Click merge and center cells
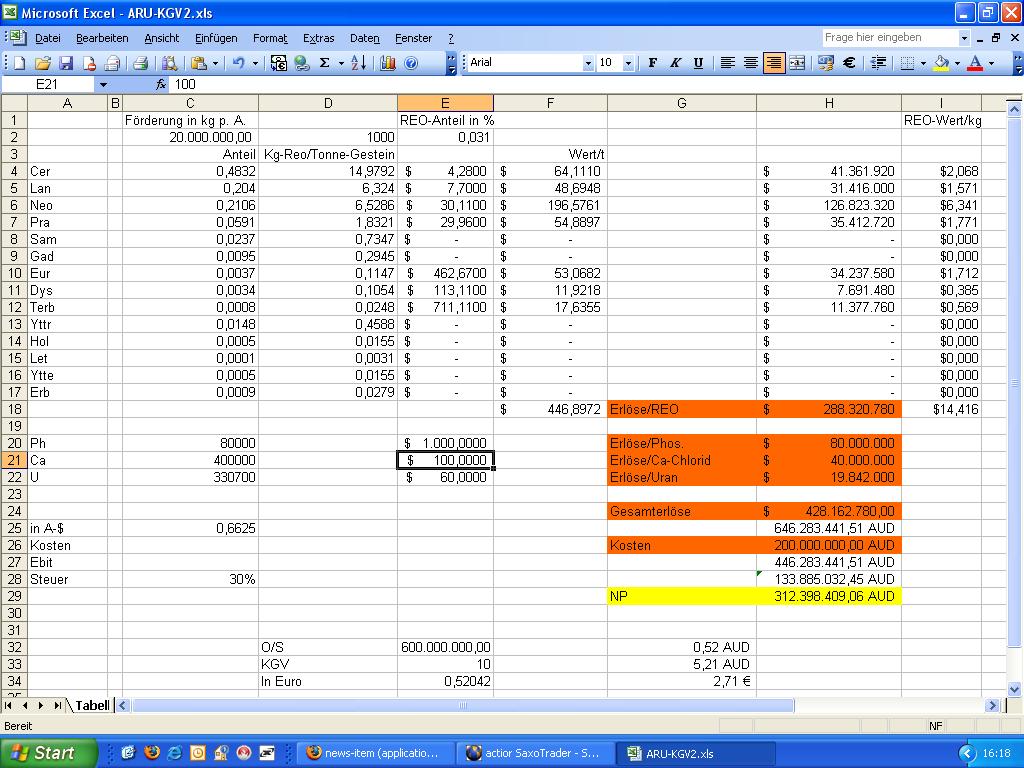Screen dimensions: 1024x768 (797, 62)
